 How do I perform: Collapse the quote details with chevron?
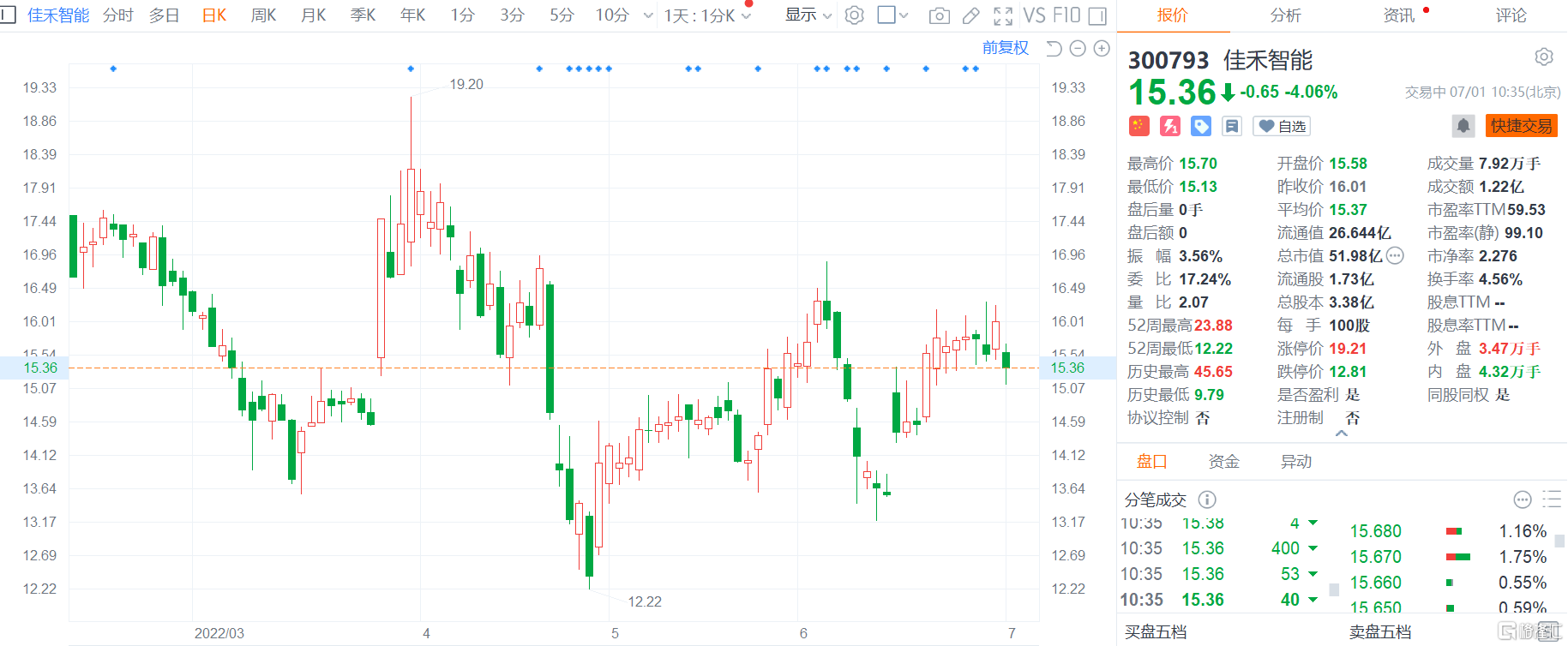(x=1342, y=434)
